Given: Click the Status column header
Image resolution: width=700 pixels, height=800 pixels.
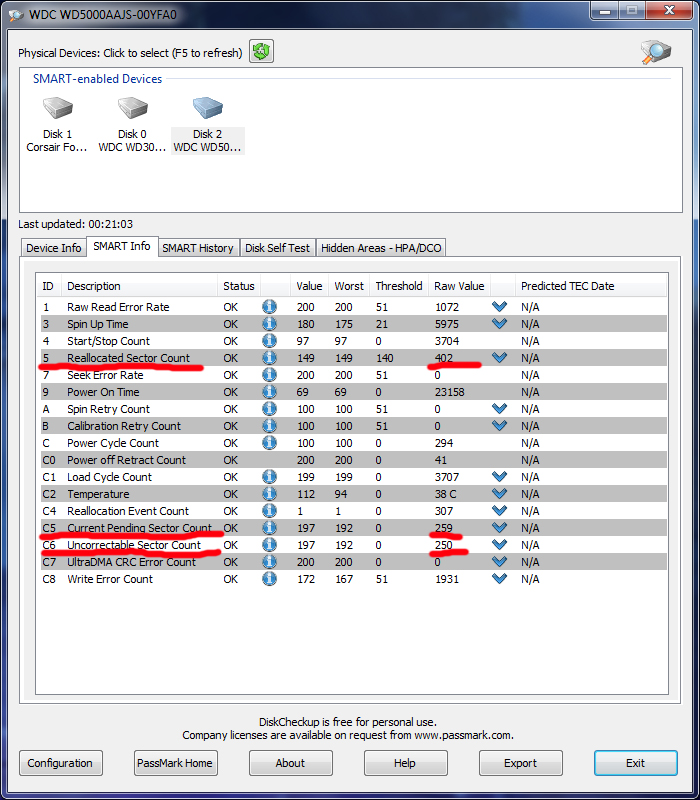Looking at the screenshot, I should point(239,286).
